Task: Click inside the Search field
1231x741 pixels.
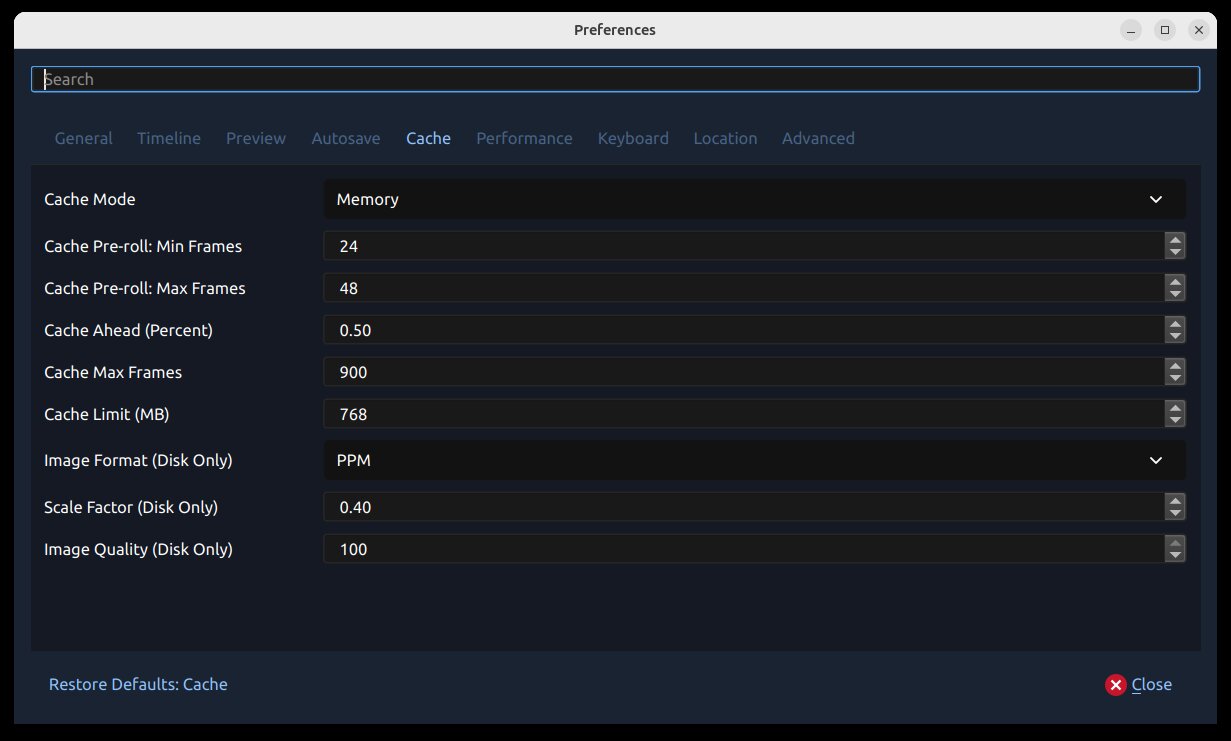Action: pyautogui.click(x=615, y=78)
